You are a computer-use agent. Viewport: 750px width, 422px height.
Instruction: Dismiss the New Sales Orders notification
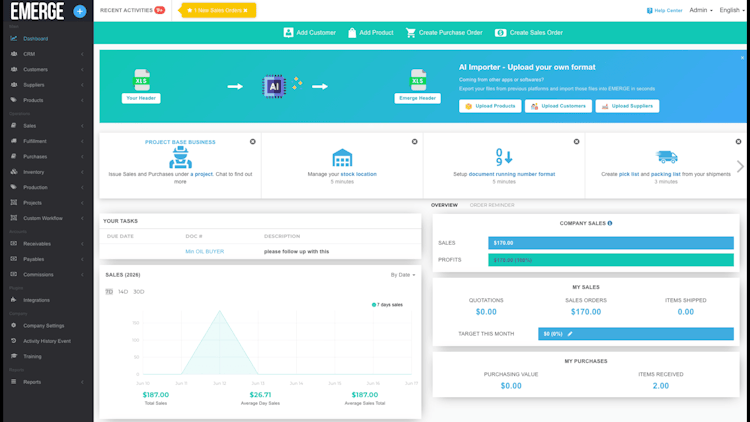(x=245, y=11)
